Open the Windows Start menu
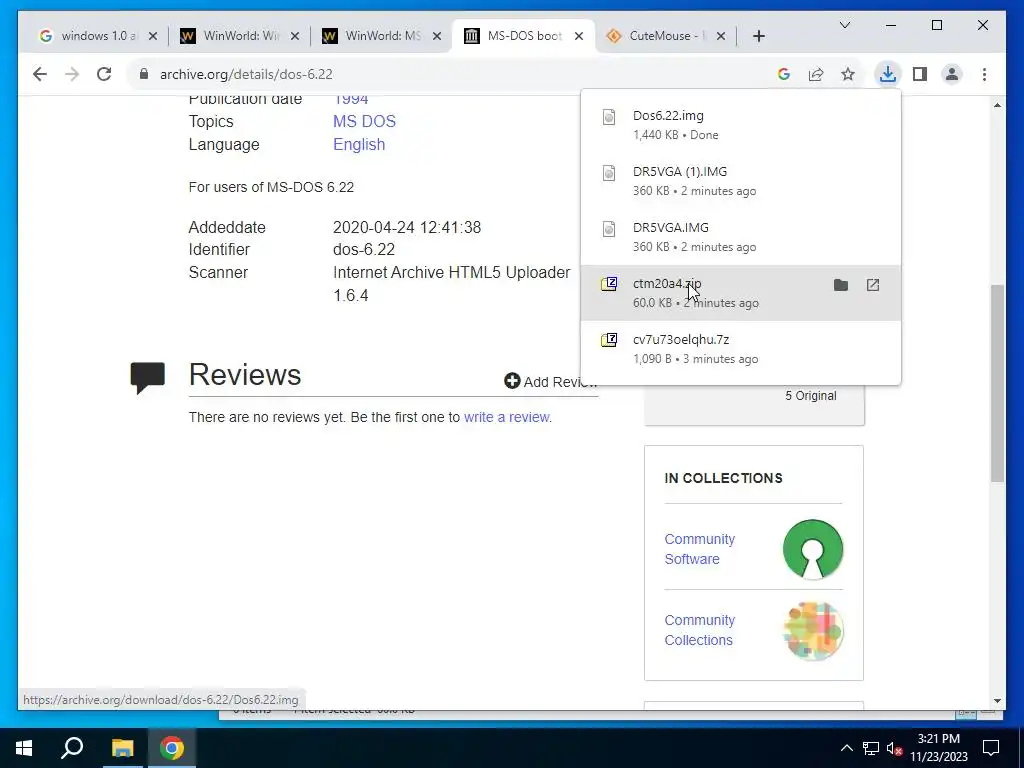Image resolution: width=1024 pixels, height=768 pixels. pos(24,748)
